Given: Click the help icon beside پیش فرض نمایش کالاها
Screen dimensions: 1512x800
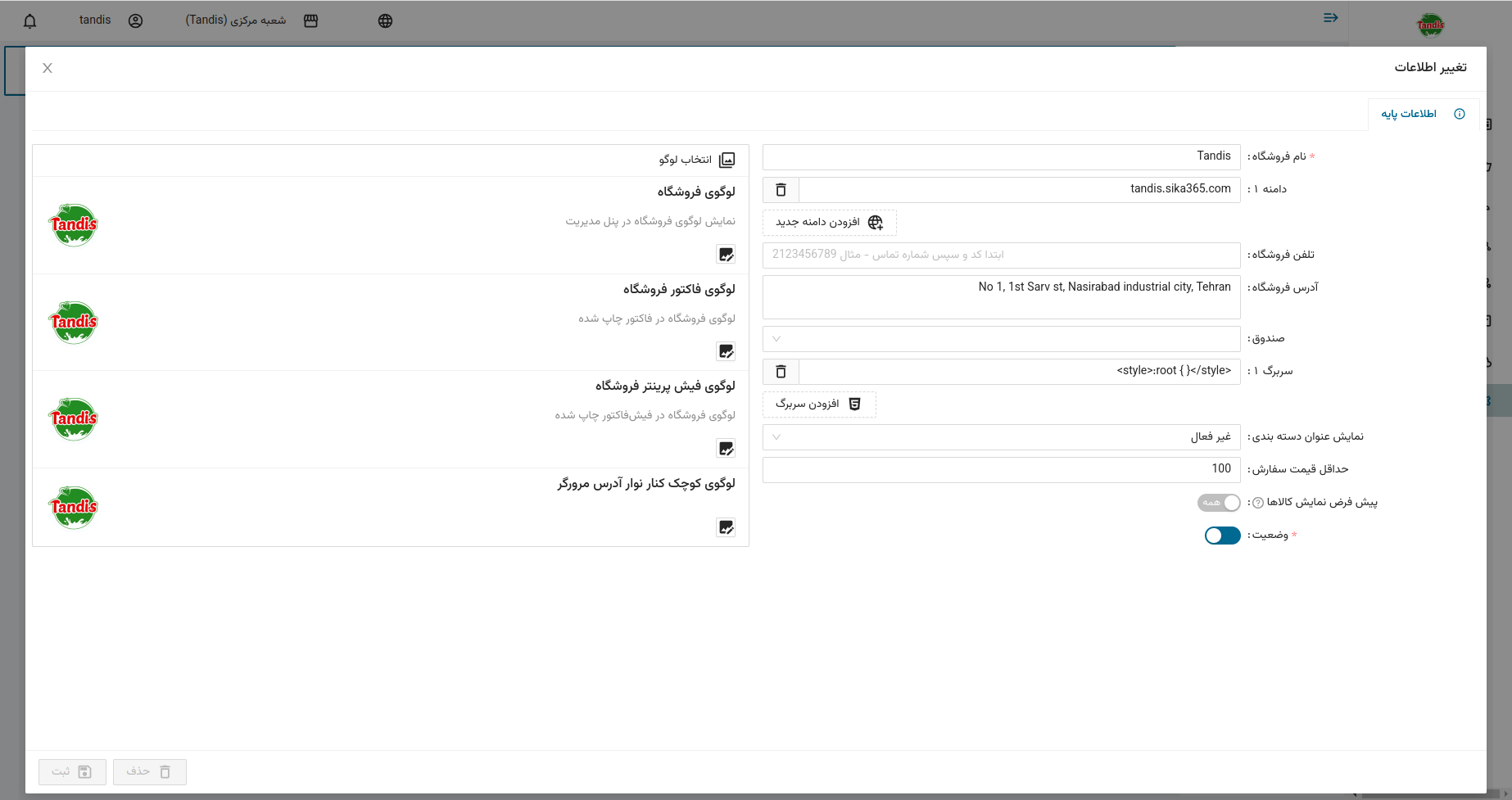Looking at the screenshot, I should tap(1258, 503).
